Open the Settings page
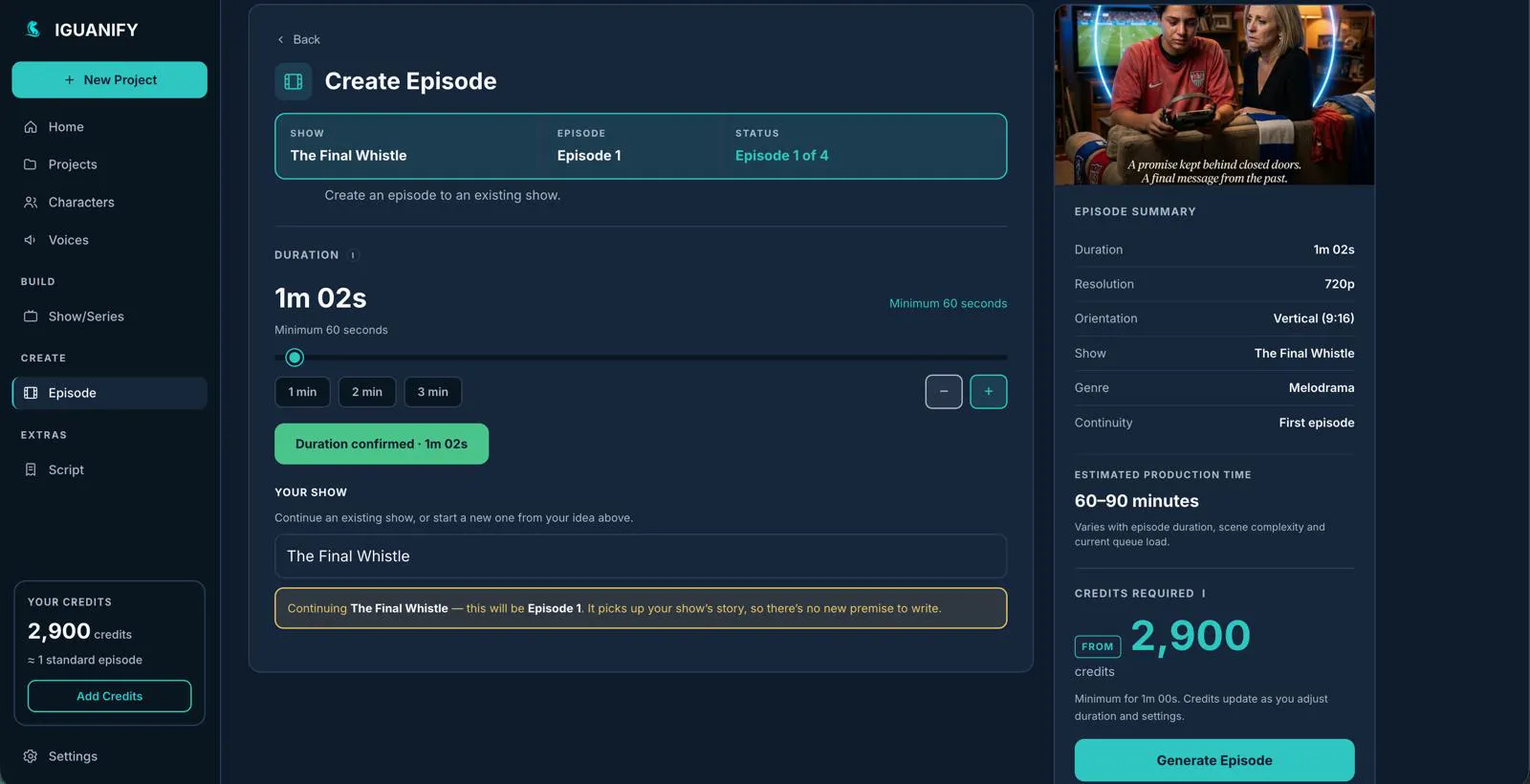The height and width of the screenshot is (784, 1530). (x=109, y=756)
